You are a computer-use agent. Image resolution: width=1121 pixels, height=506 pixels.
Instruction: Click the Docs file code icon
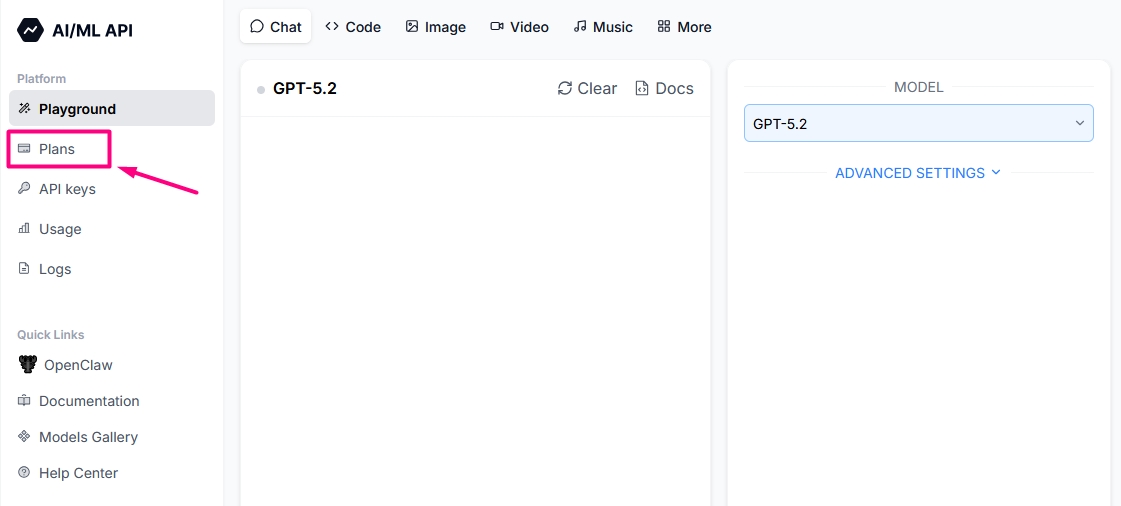pyautogui.click(x=642, y=88)
